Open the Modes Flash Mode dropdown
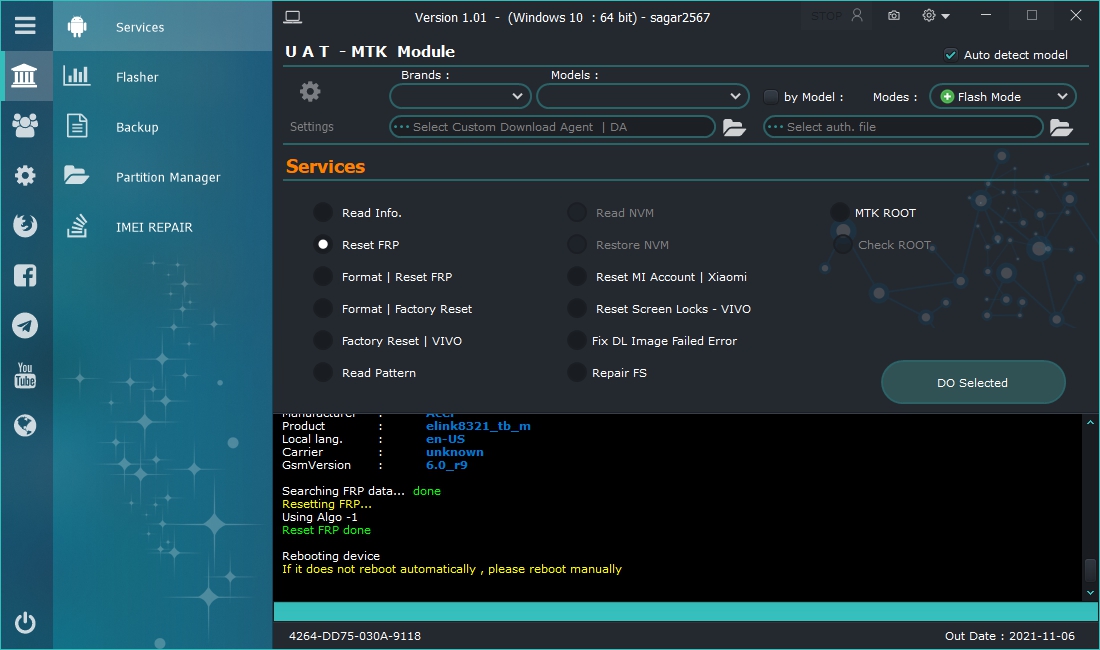 [1003, 96]
